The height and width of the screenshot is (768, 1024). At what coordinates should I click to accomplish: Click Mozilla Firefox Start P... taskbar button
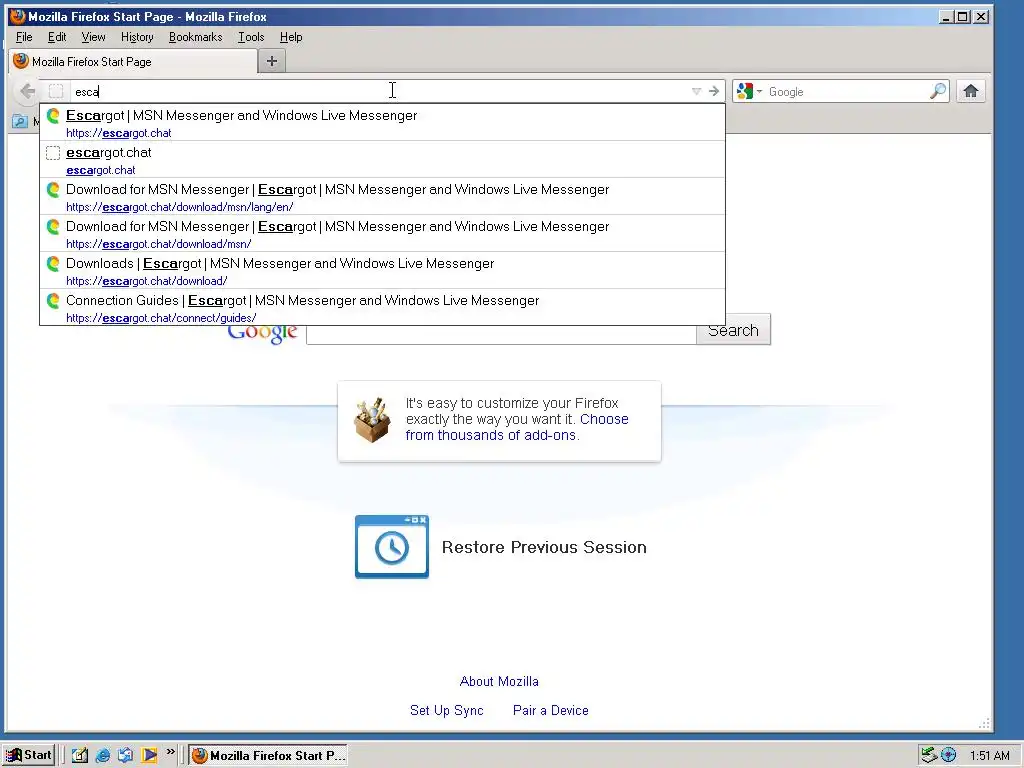(268, 755)
